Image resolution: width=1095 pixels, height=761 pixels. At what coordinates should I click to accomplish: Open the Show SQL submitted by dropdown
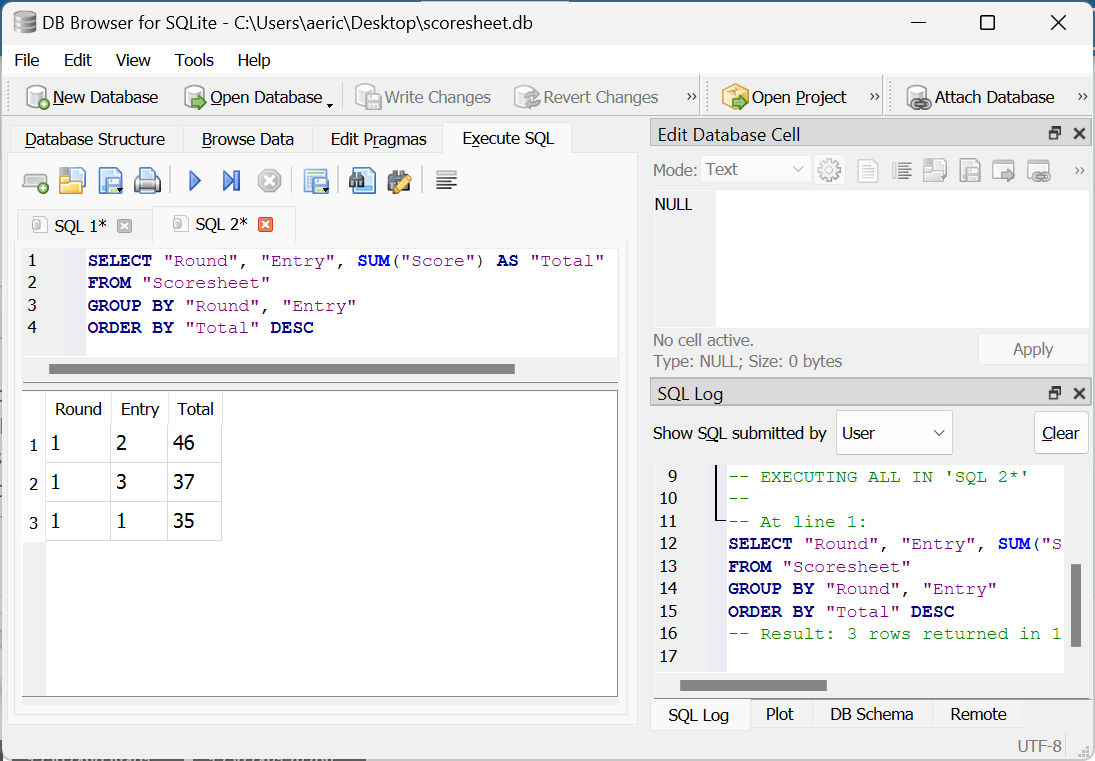click(894, 433)
